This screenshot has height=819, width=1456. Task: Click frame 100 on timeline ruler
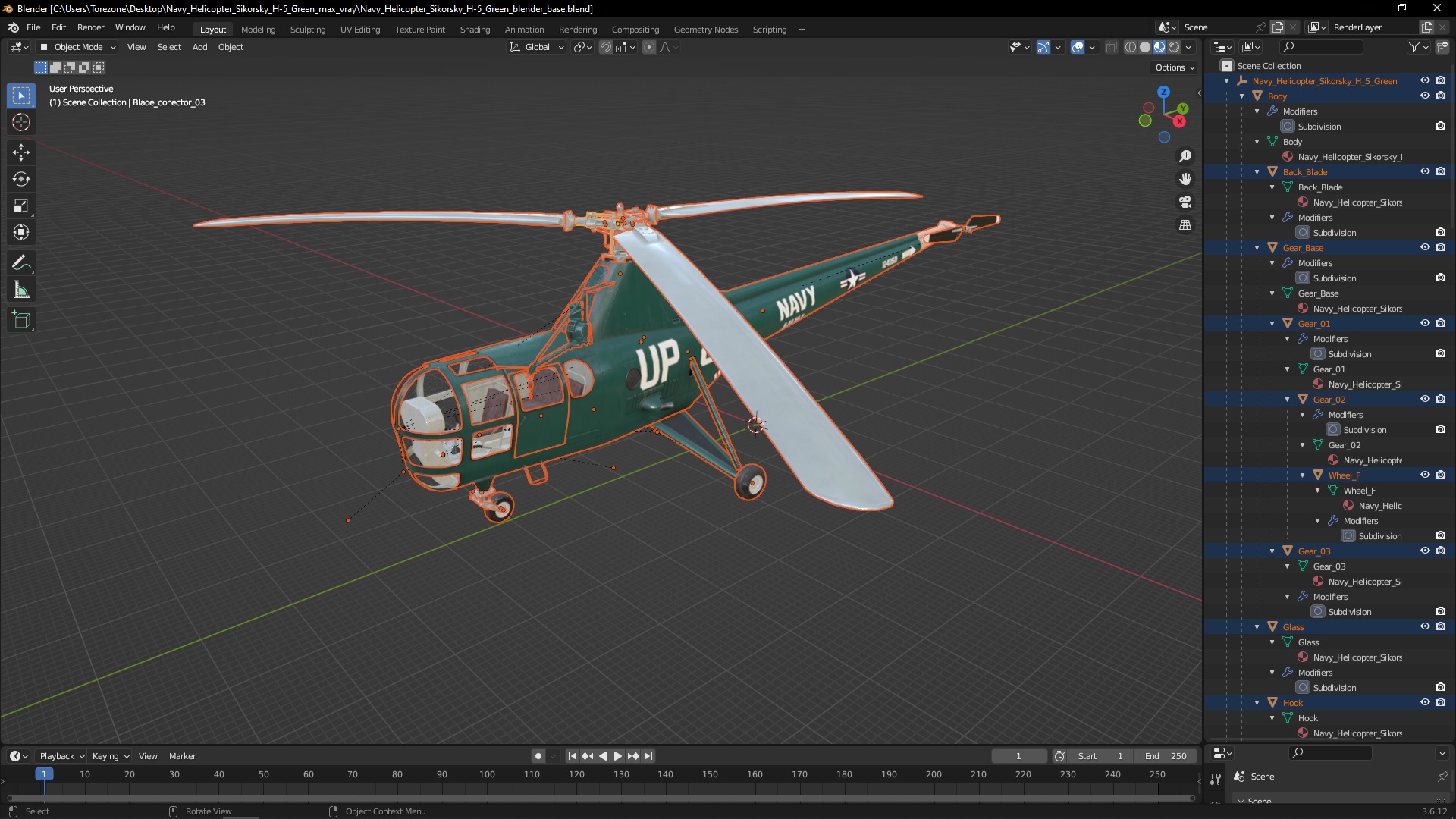click(x=487, y=774)
